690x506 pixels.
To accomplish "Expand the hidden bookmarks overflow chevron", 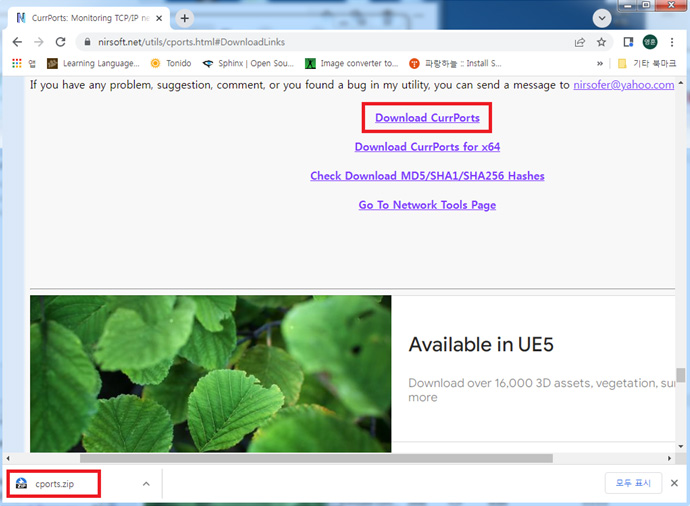I will pos(600,63).
